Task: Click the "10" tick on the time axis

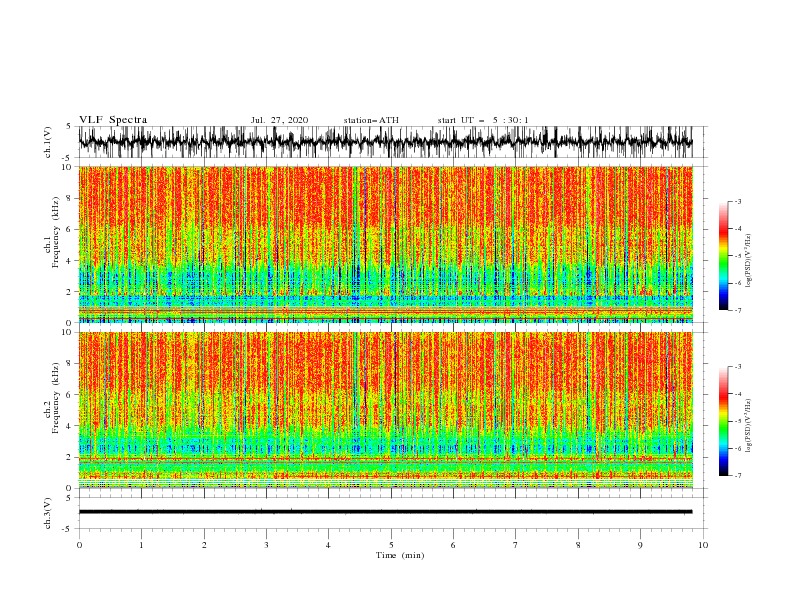Action: (x=703, y=545)
